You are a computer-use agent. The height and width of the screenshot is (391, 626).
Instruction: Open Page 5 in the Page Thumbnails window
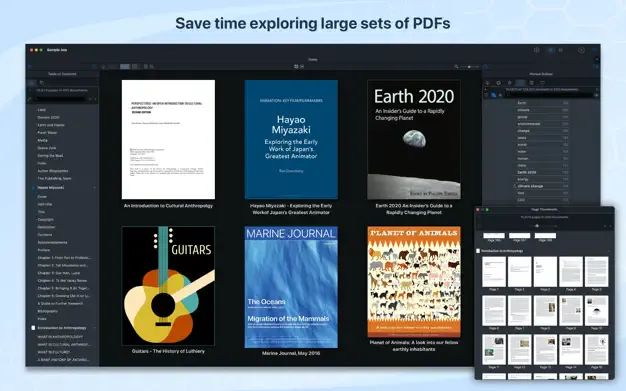(596, 272)
